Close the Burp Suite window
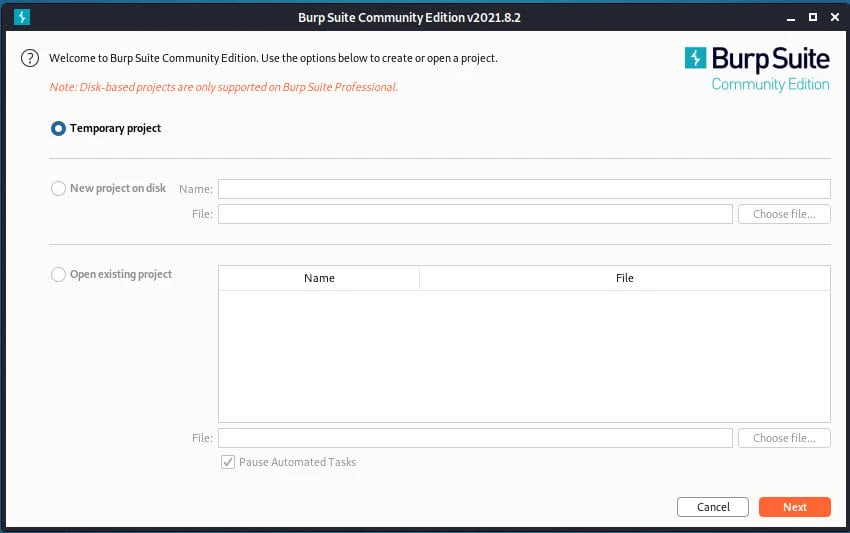850x533 pixels. coord(835,17)
